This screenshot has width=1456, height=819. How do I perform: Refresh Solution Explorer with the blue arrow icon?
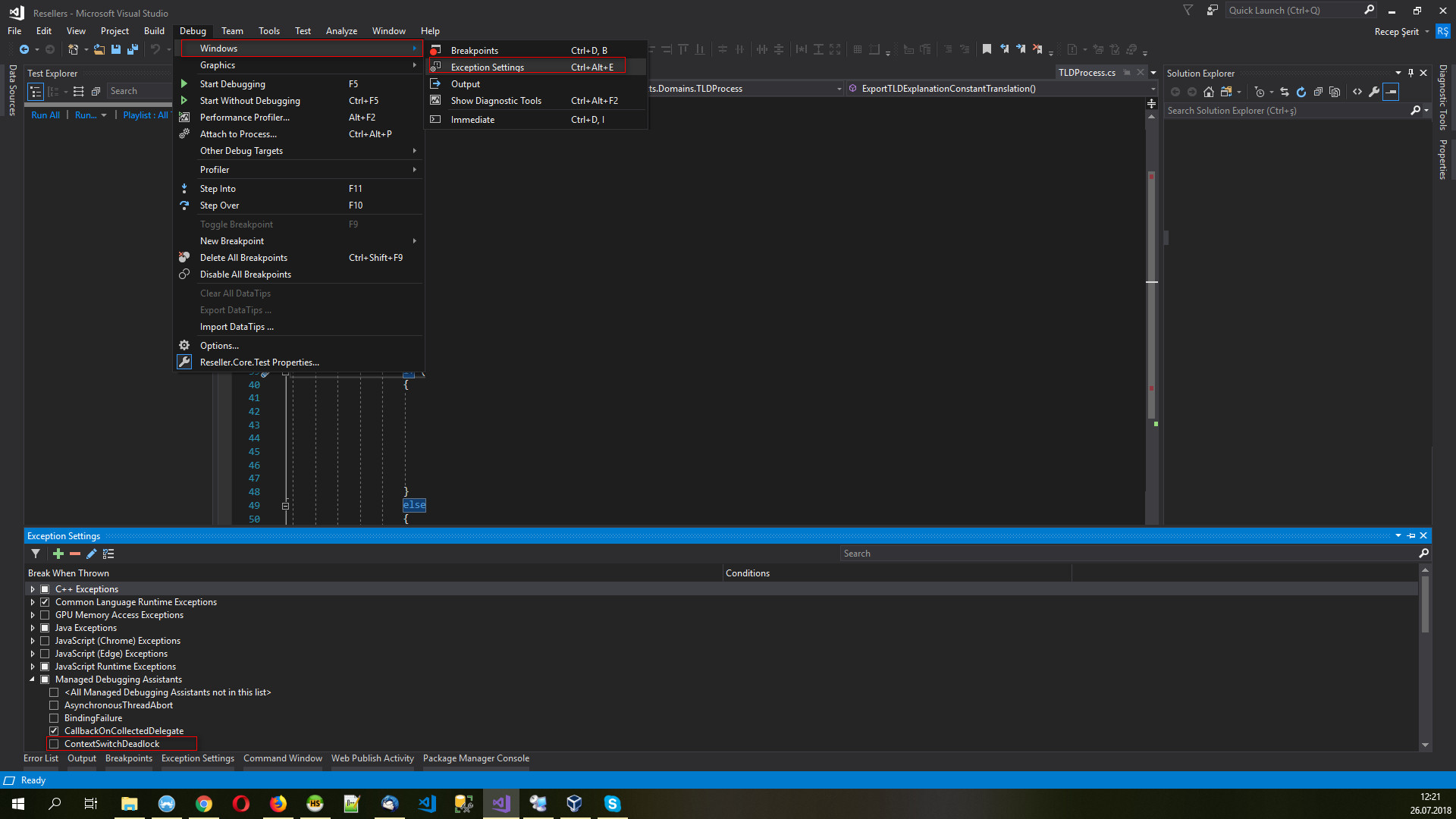(x=1301, y=93)
